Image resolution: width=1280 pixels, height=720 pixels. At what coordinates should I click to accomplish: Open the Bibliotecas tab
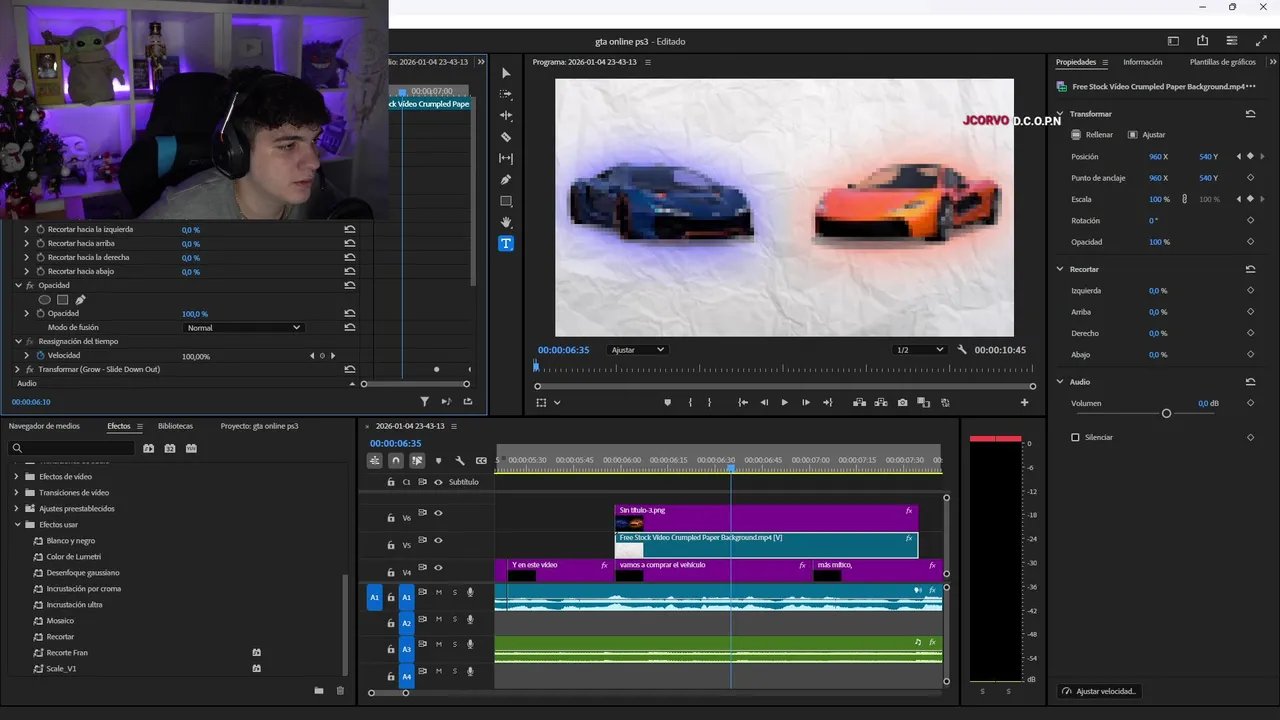175,426
